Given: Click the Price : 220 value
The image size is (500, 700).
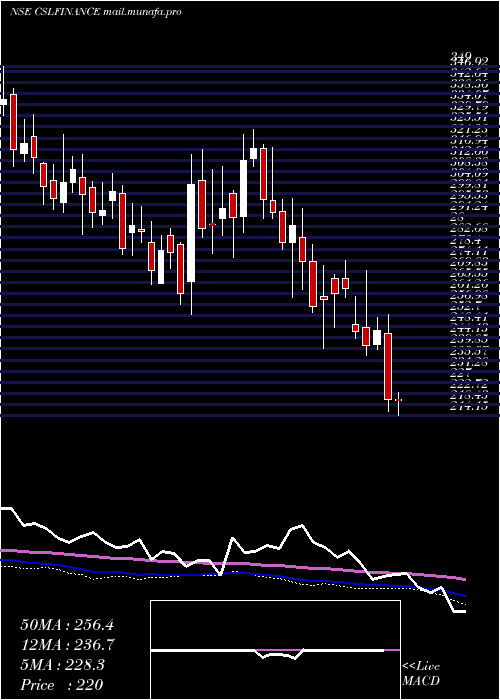Looking at the screenshot, I should (62, 685).
